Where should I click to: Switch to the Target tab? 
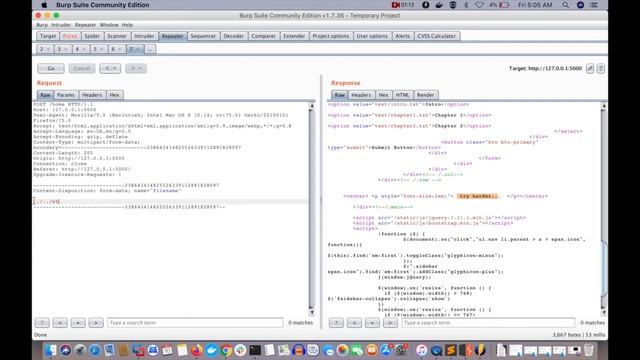tap(48, 36)
